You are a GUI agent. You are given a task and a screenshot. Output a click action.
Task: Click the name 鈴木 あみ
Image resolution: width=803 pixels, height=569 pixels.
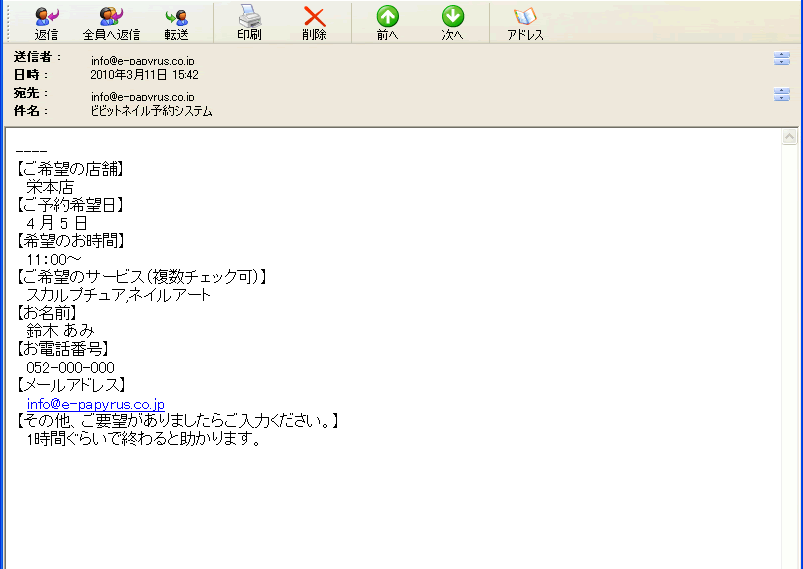point(60,331)
